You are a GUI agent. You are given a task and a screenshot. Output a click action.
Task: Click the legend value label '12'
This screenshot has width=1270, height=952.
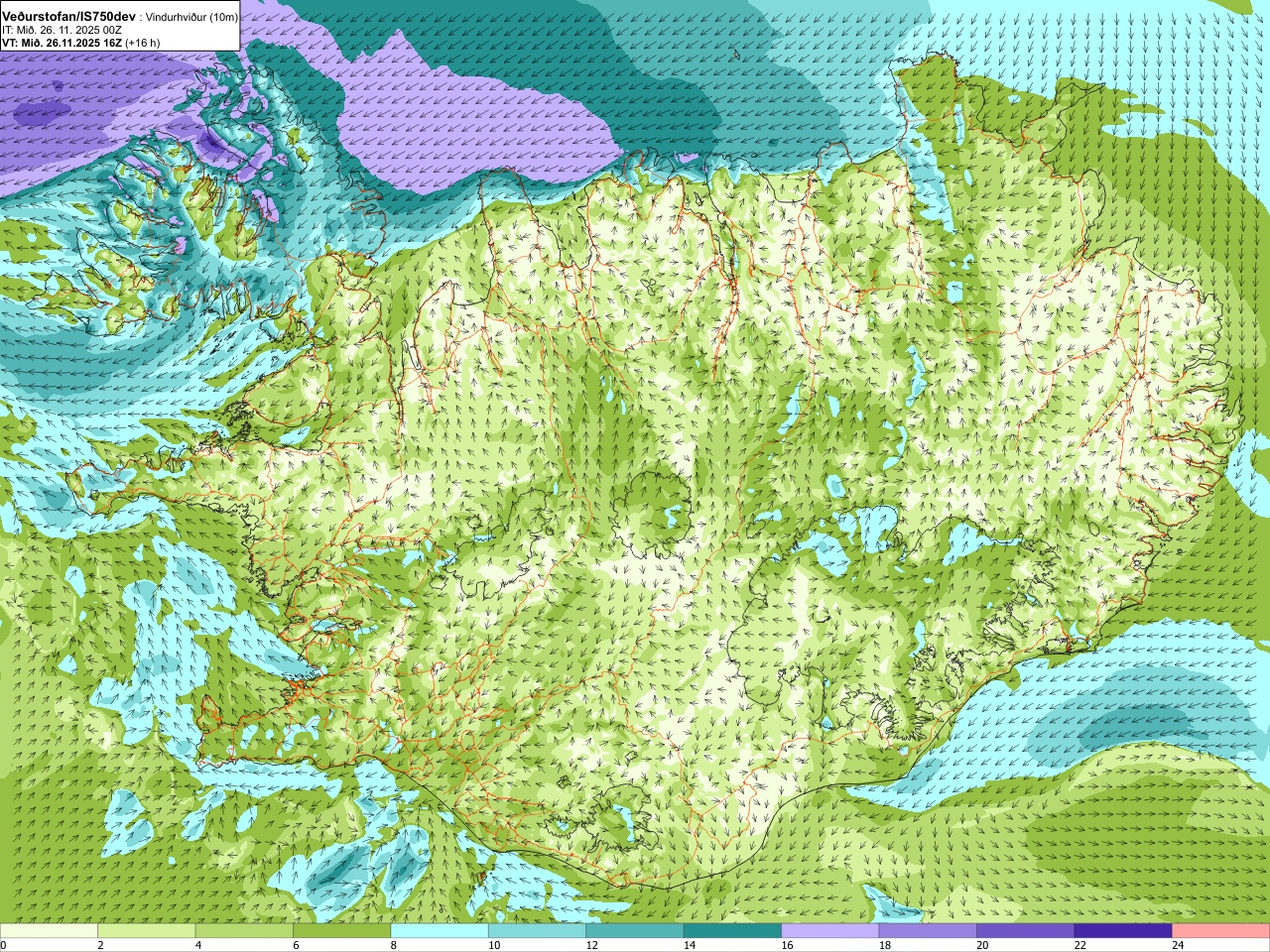point(591,946)
